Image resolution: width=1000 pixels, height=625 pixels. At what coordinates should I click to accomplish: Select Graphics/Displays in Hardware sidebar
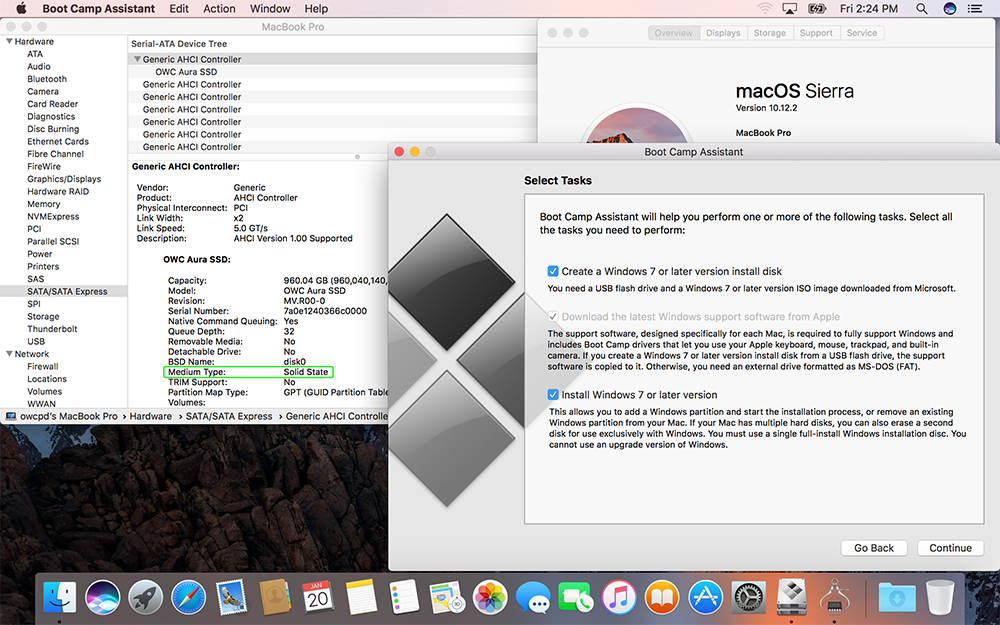click(x=64, y=179)
